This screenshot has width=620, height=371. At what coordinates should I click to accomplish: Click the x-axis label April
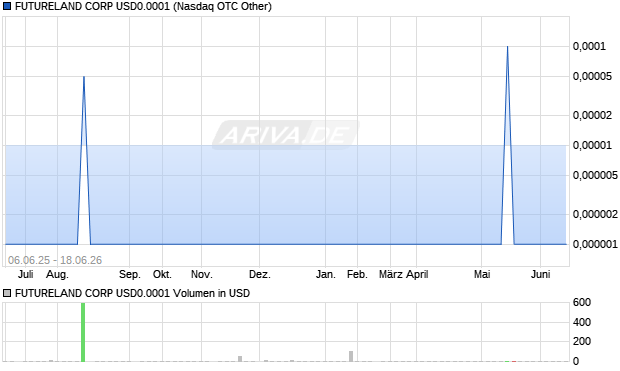(417, 274)
